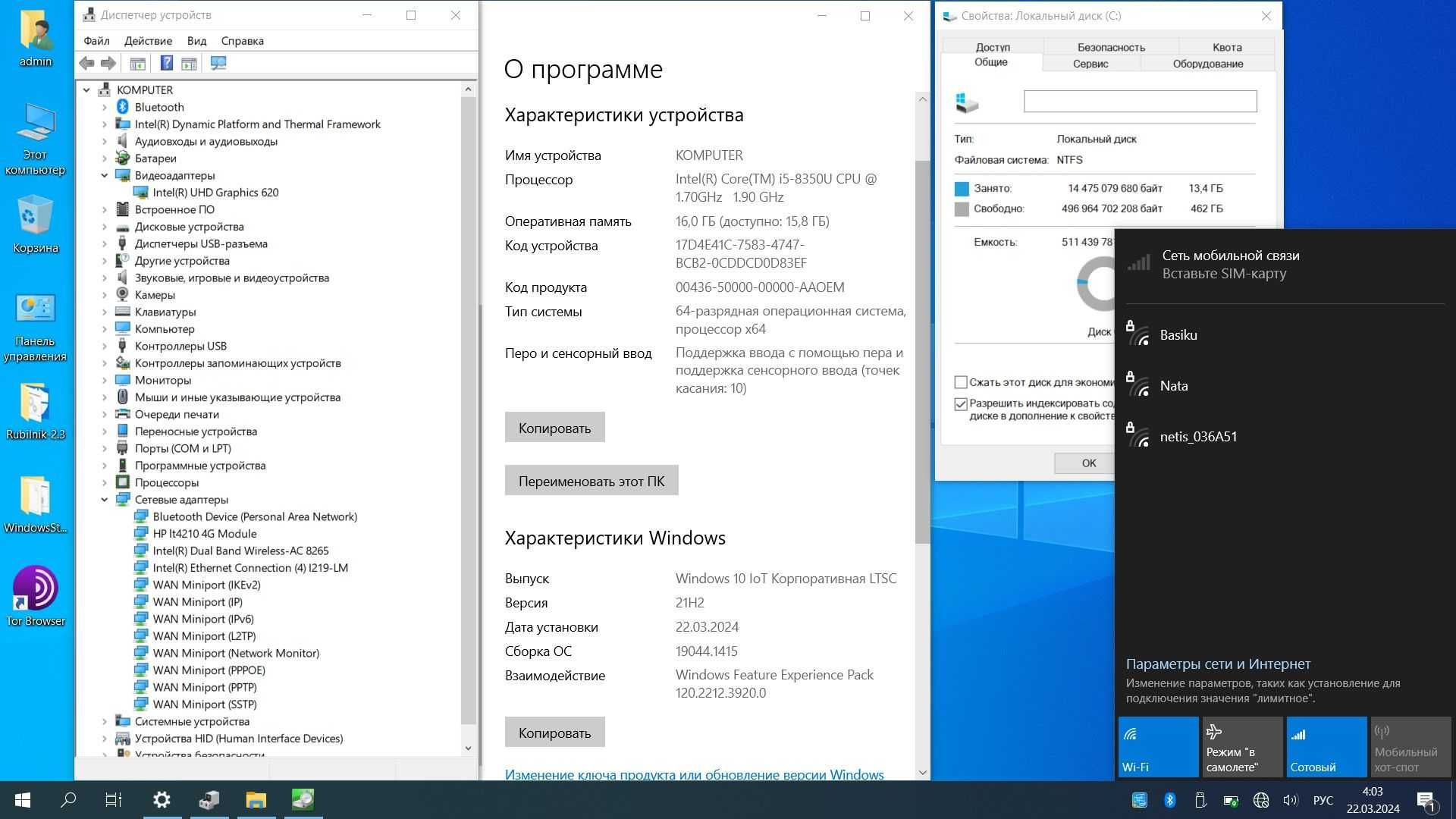Check 'Сжать этот диск' checkbox
This screenshot has height=819, width=1456.
961,382
